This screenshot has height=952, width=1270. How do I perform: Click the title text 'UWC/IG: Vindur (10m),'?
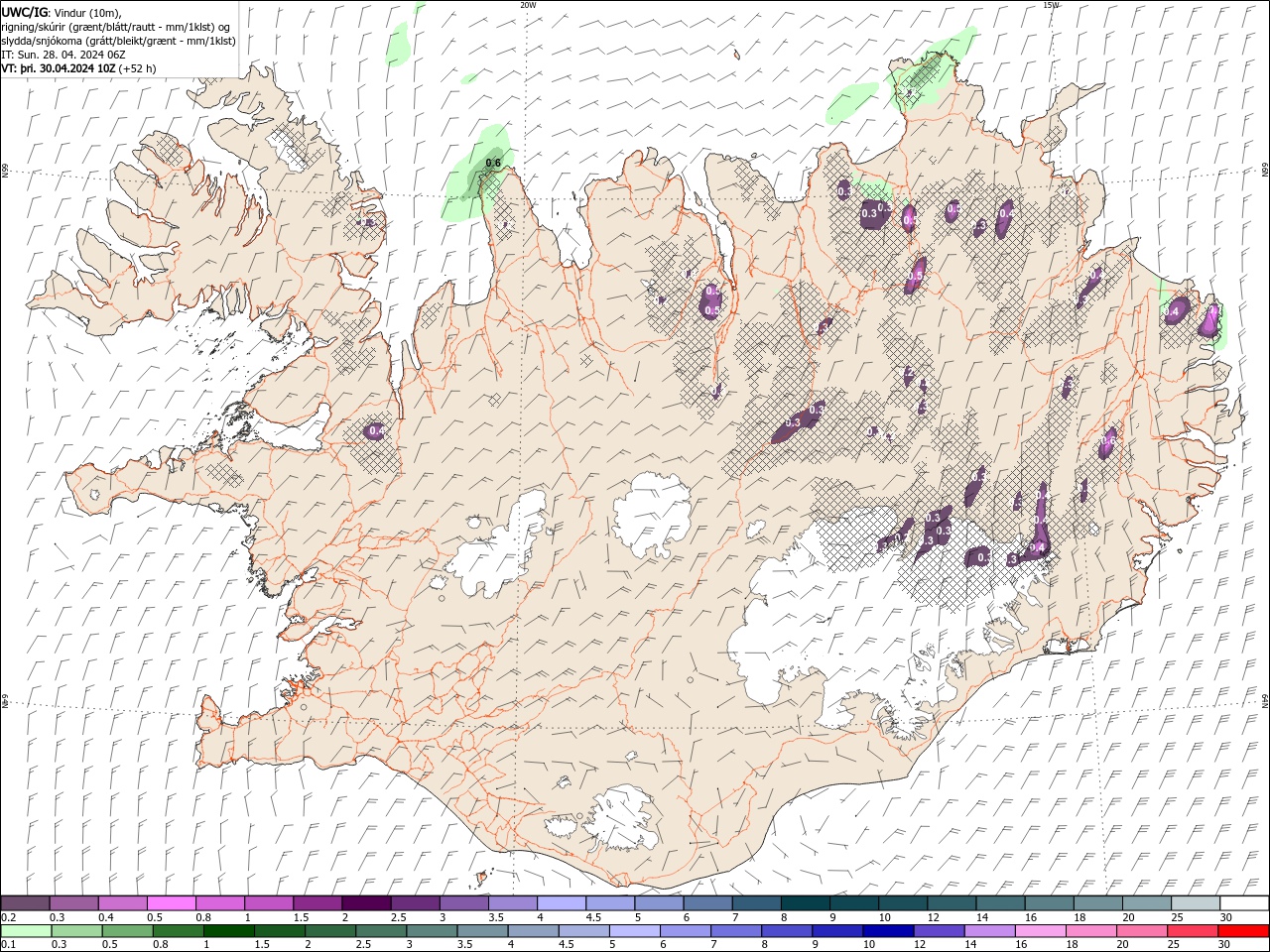click(61, 12)
